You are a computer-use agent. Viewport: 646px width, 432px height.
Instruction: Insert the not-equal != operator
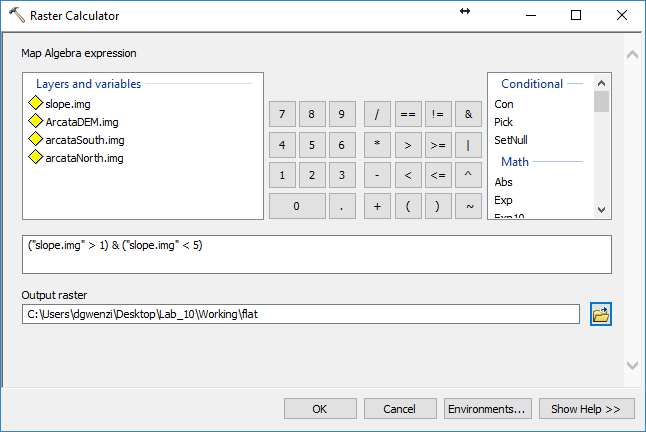tap(438, 114)
